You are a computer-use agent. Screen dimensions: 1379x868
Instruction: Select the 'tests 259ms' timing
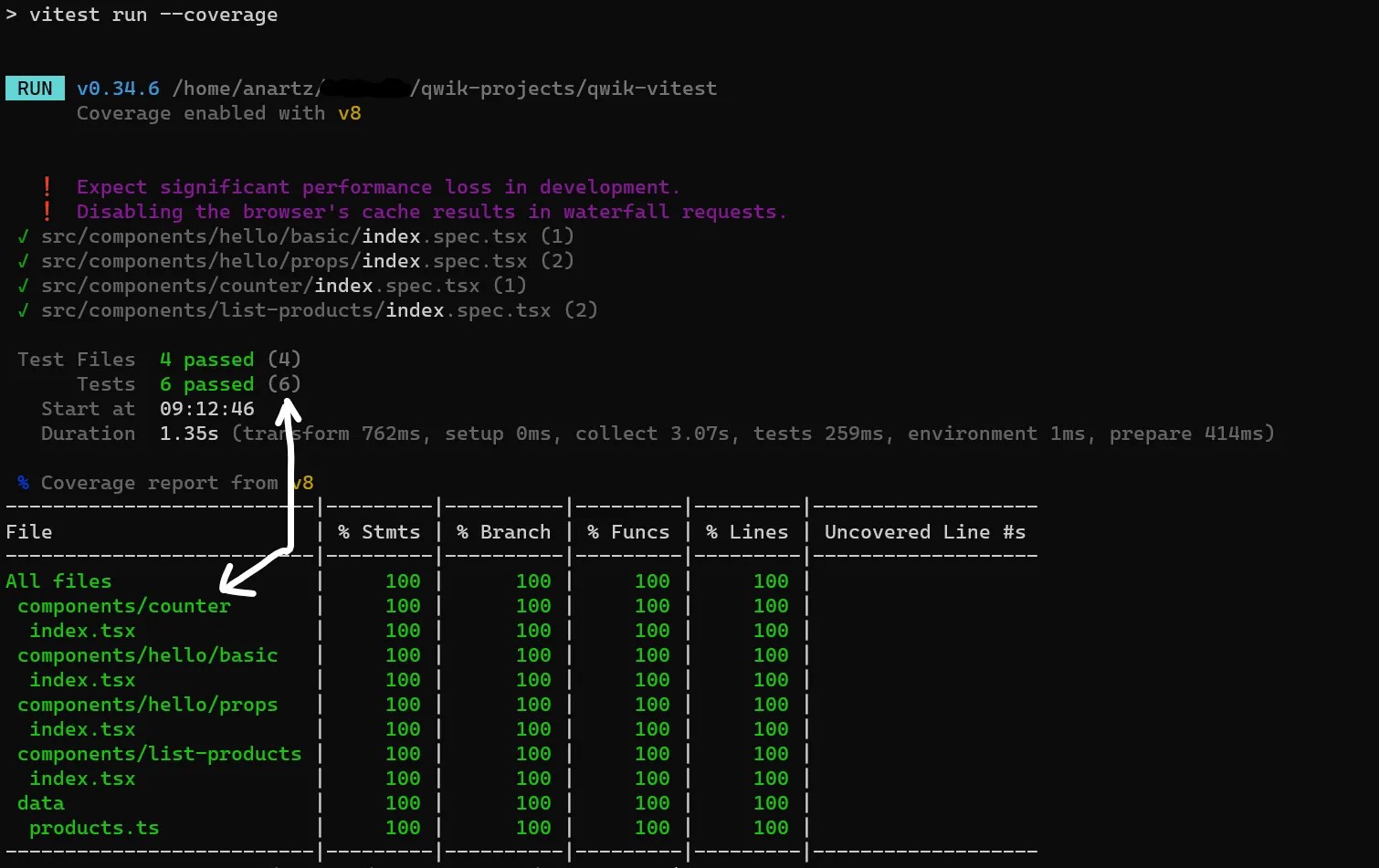click(819, 434)
